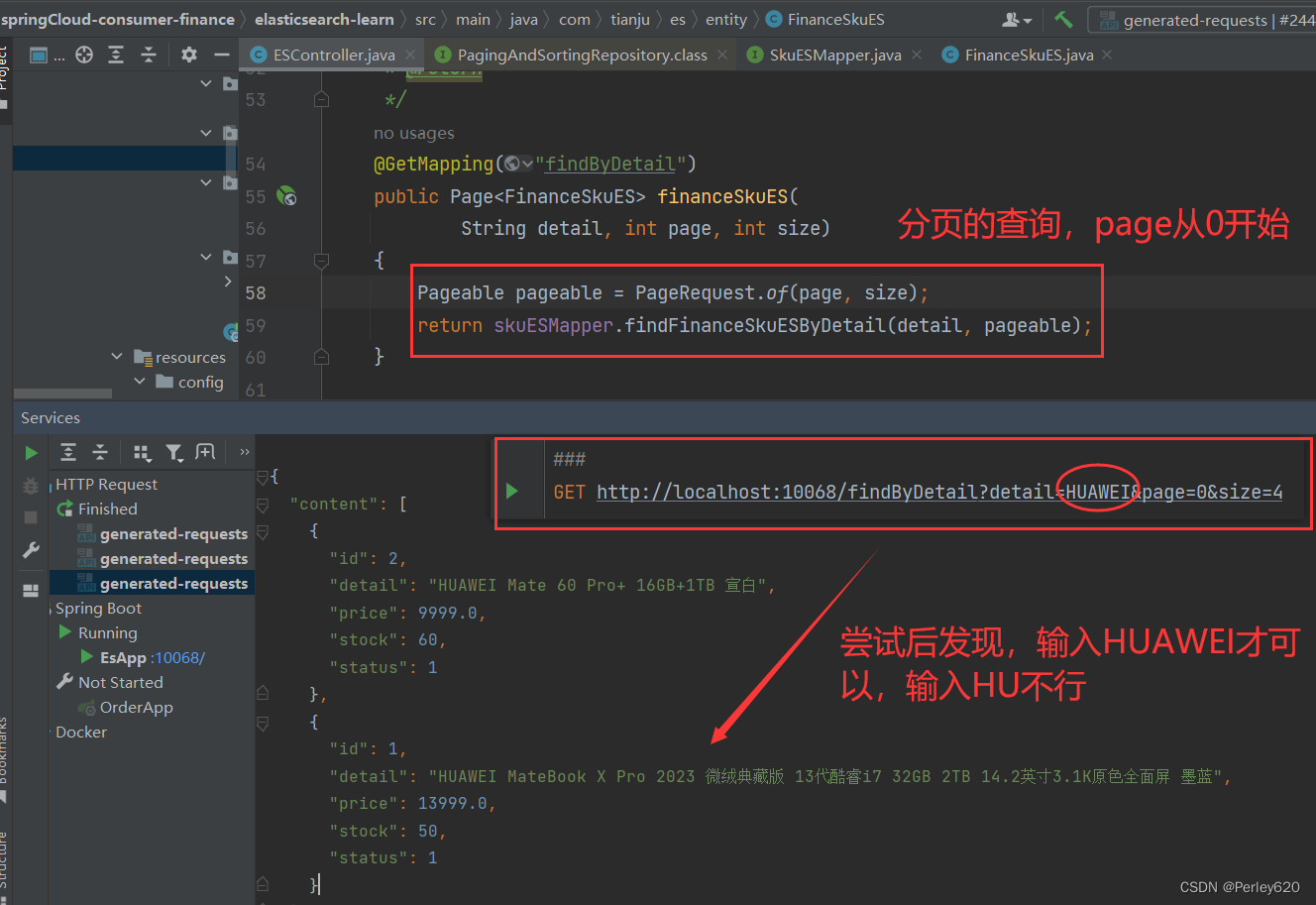The image size is (1316, 905).
Task: Expand all nodes in Project panel
Action: point(116,56)
